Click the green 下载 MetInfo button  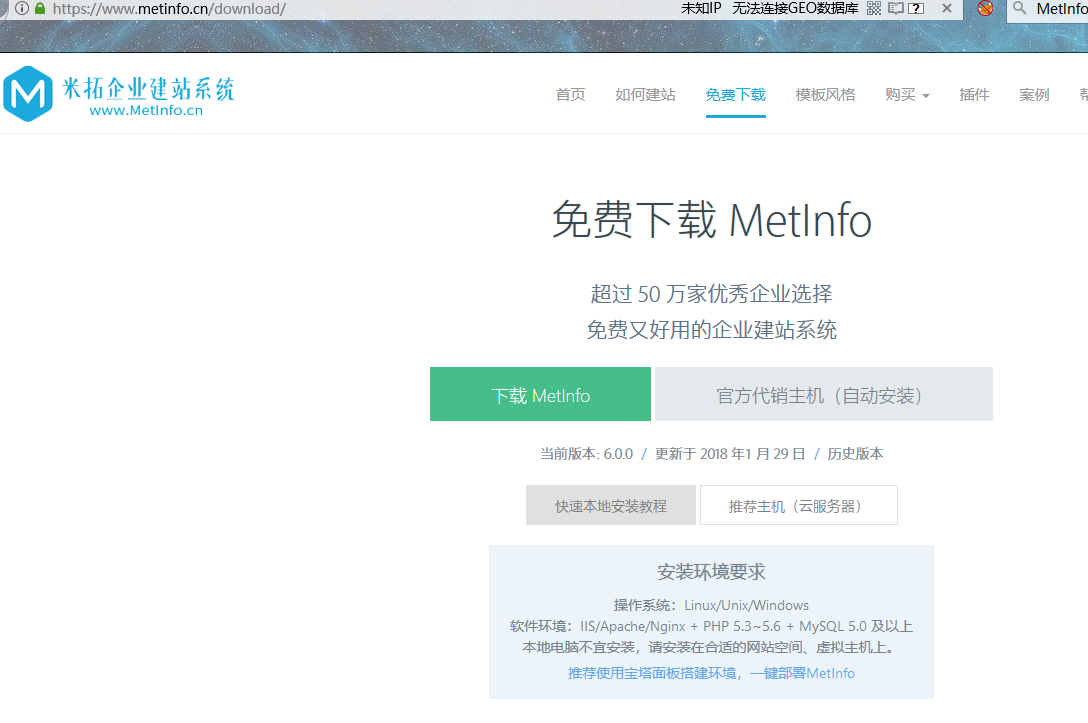[541, 394]
